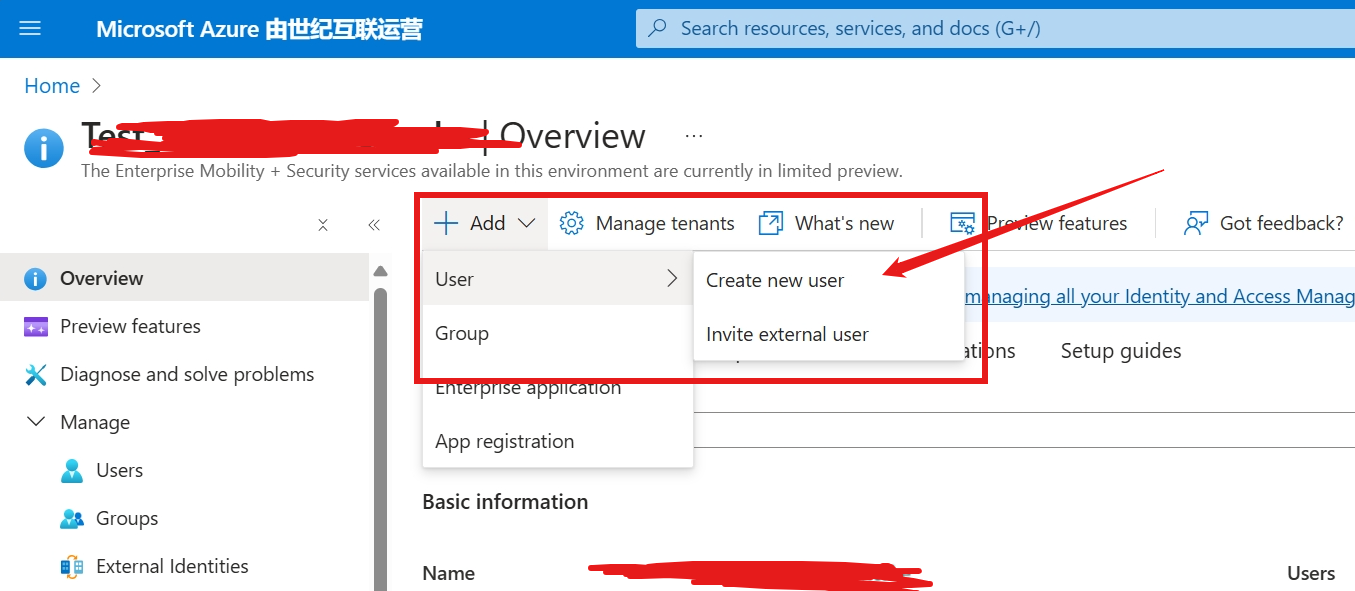Viewport: 1355px width, 591px height.
Task: Toggle the Add dropdown chevron
Action: pos(527,223)
